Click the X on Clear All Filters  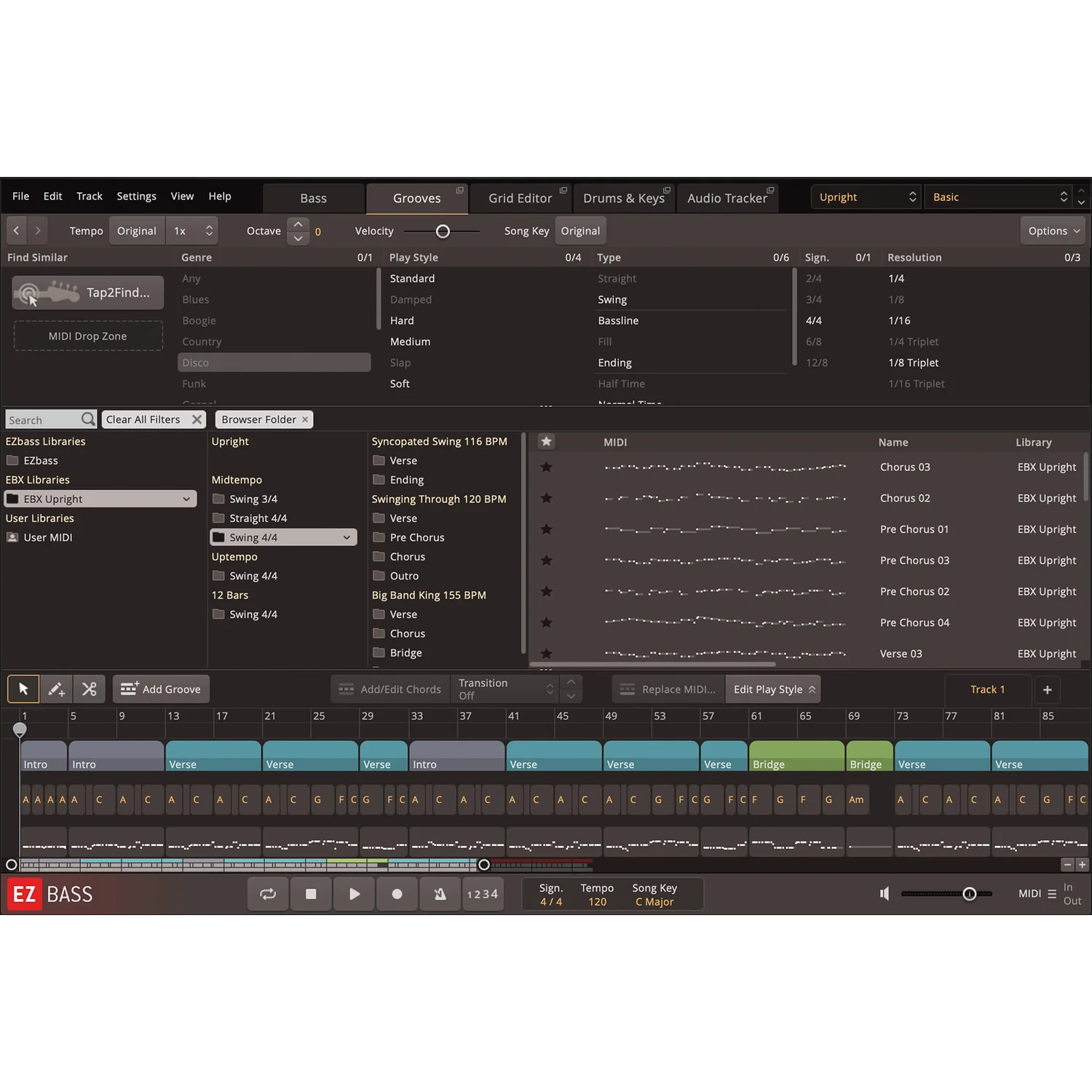coord(197,419)
